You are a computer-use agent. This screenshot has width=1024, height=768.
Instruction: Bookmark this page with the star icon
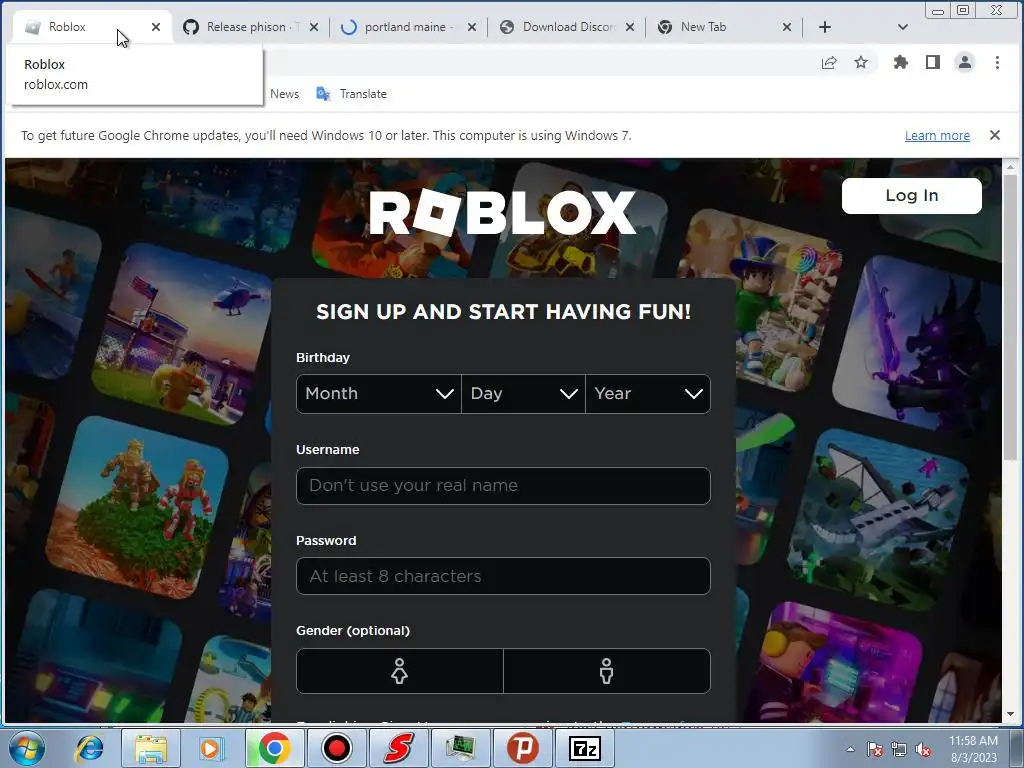[861, 62]
